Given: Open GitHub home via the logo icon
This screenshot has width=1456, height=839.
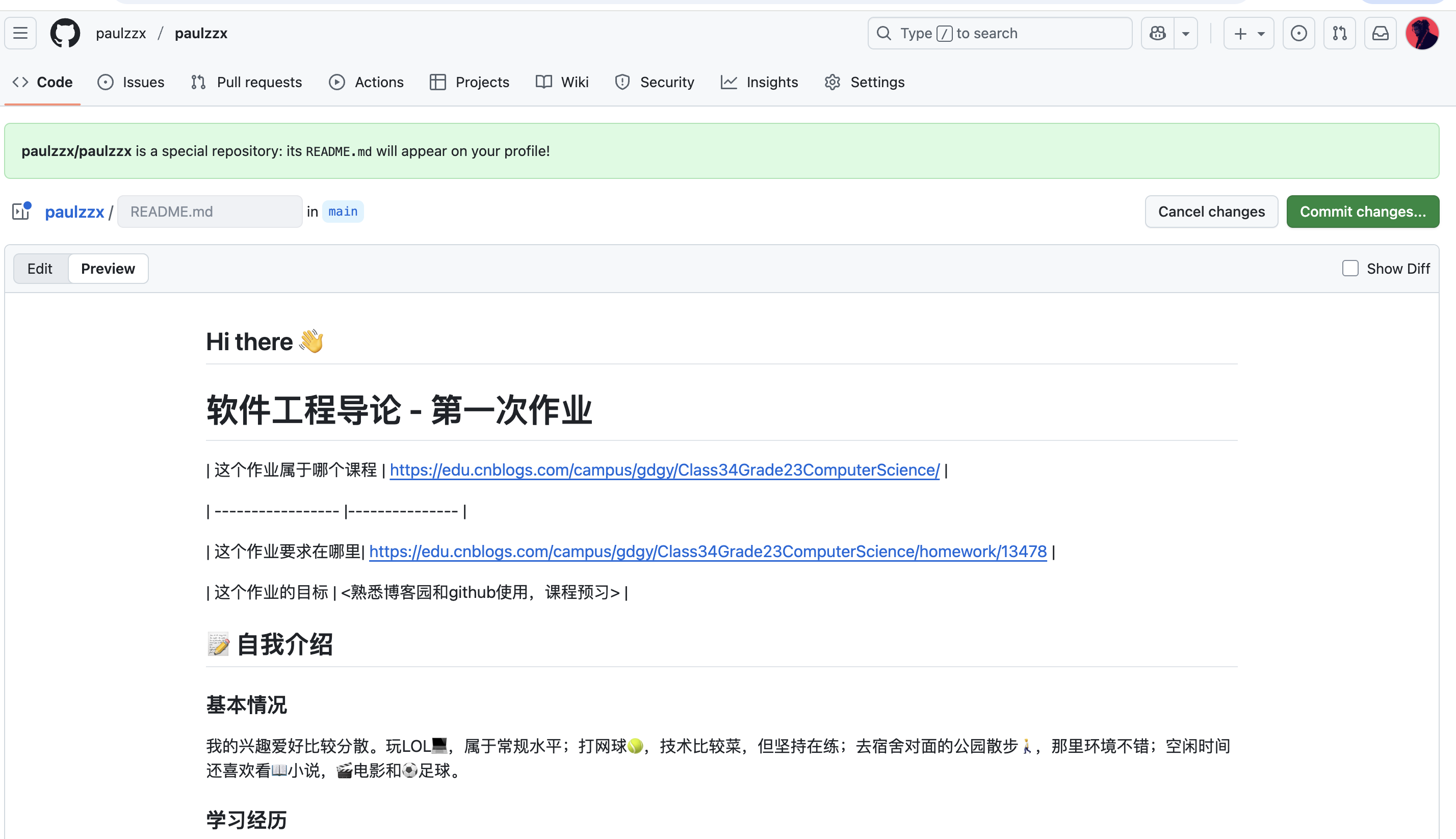Looking at the screenshot, I should point(65,33).
